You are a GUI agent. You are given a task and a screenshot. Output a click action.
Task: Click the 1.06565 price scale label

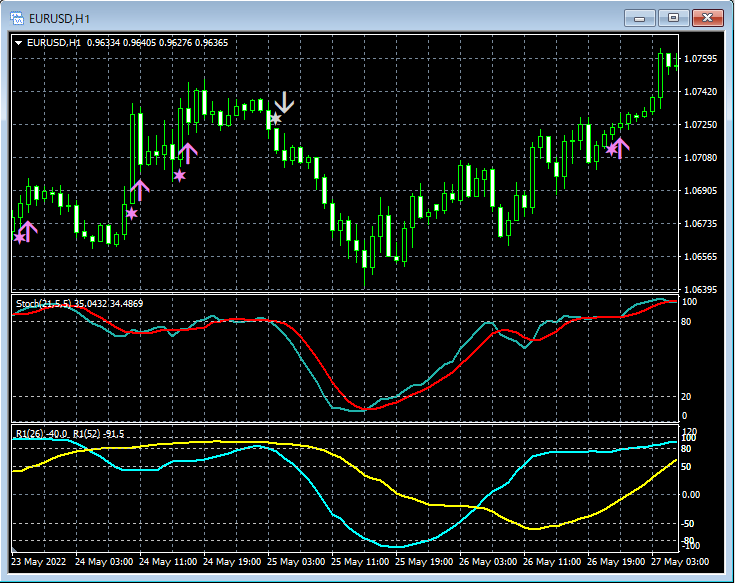701,256
